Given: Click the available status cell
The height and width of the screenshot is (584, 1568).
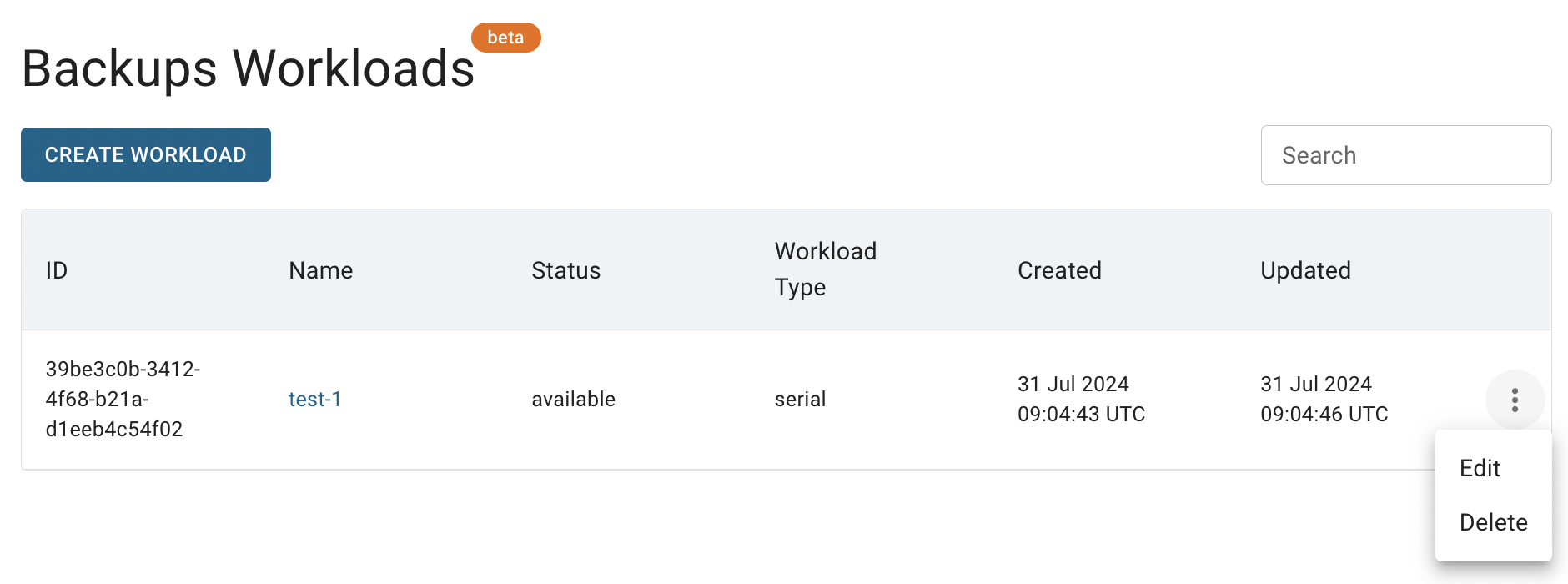Looking at the screenshot, I should (574, 400).
